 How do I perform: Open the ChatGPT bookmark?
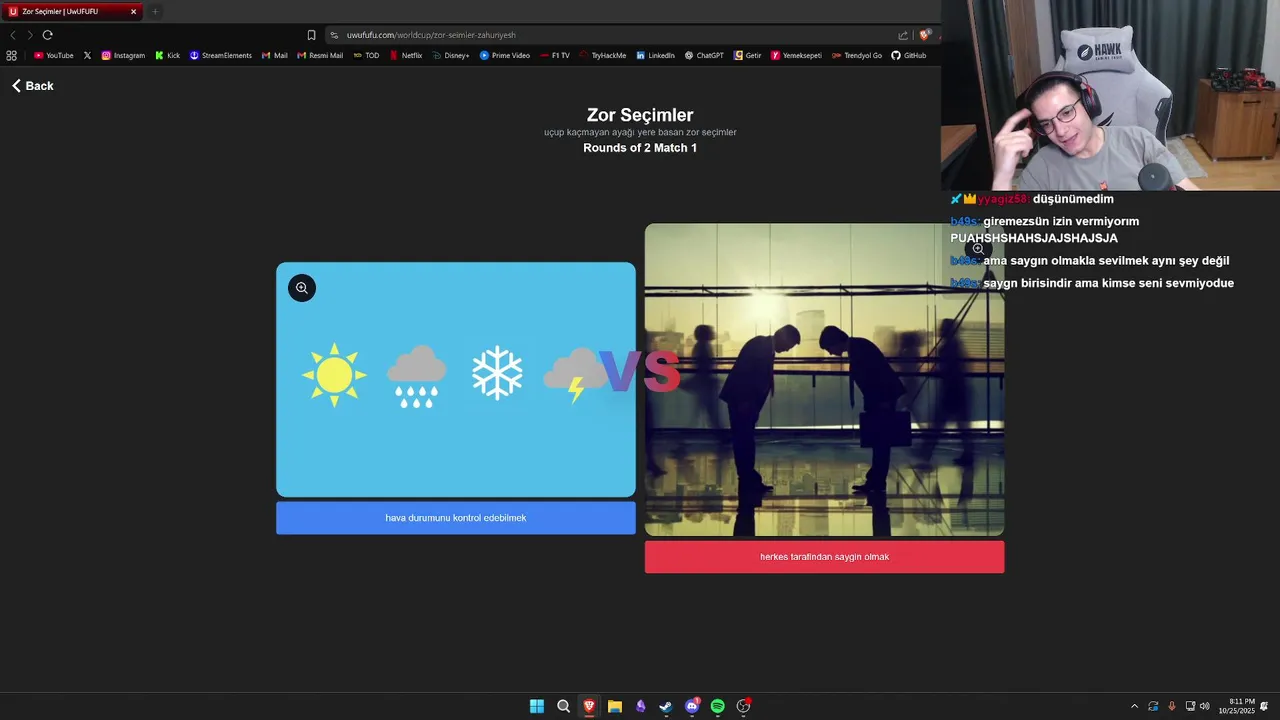704,56
